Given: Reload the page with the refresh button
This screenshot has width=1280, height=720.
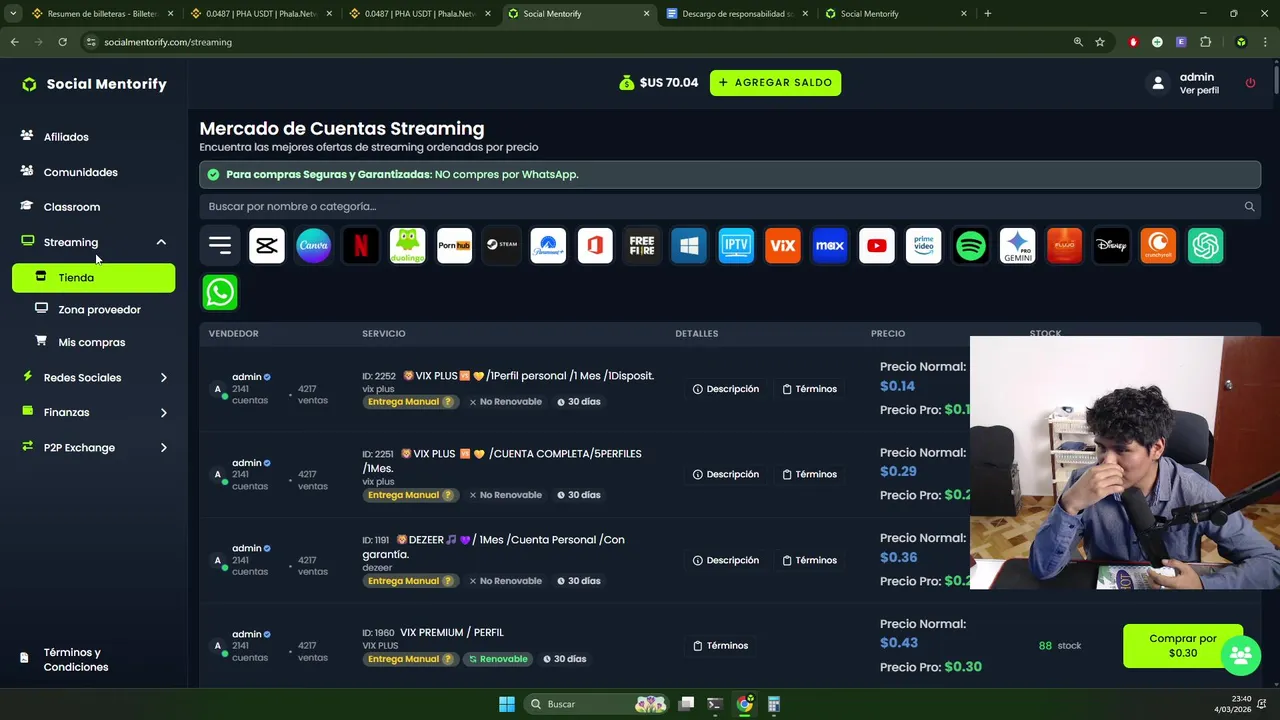Looking at the screenshot, I should pos(62,42).
